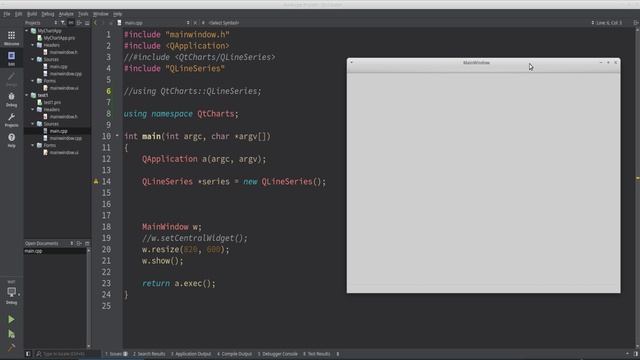Open Design mode in the sidebar

(x=11, y=79)
